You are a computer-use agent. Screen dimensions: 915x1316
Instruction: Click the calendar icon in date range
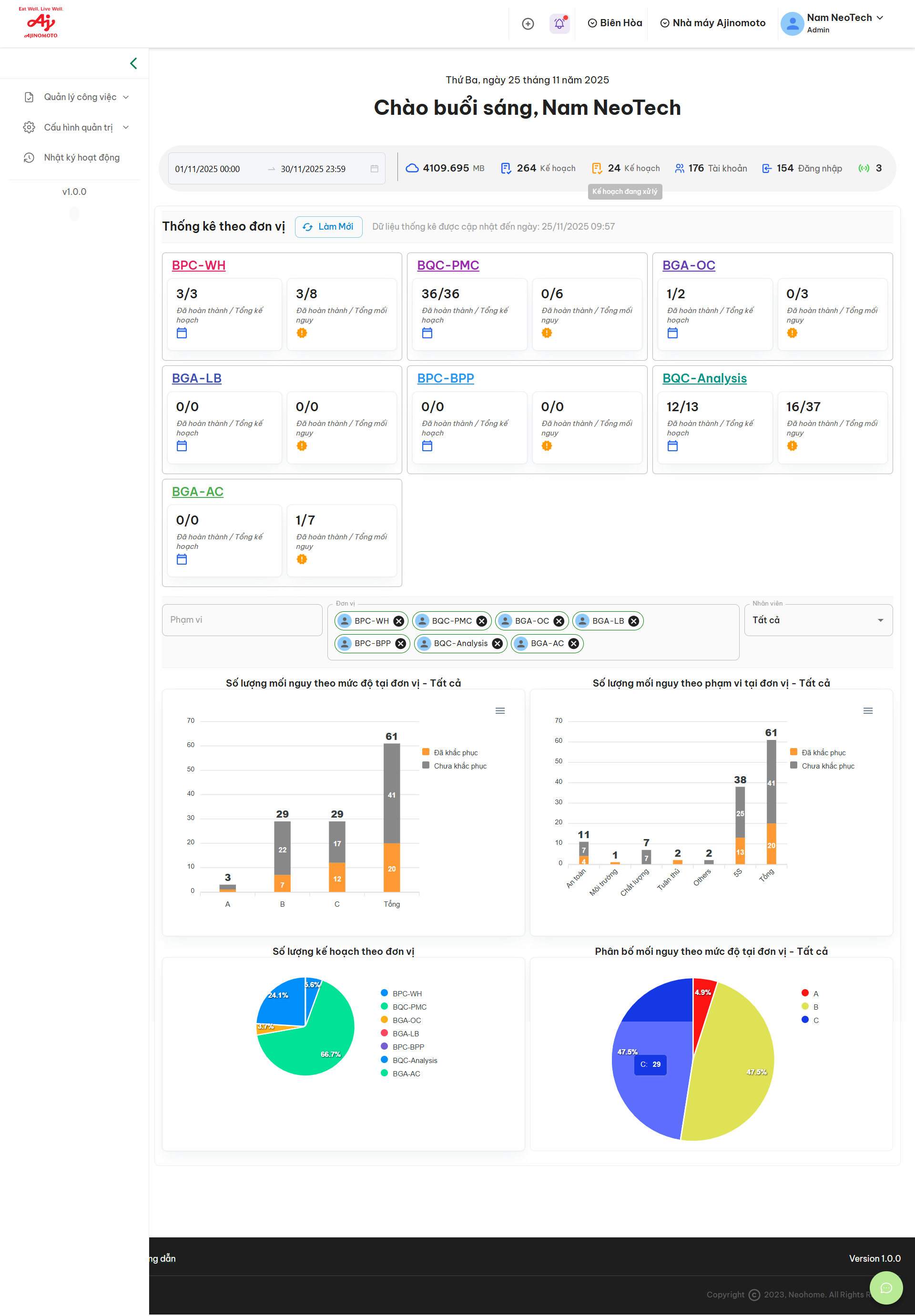pos(375,169)
